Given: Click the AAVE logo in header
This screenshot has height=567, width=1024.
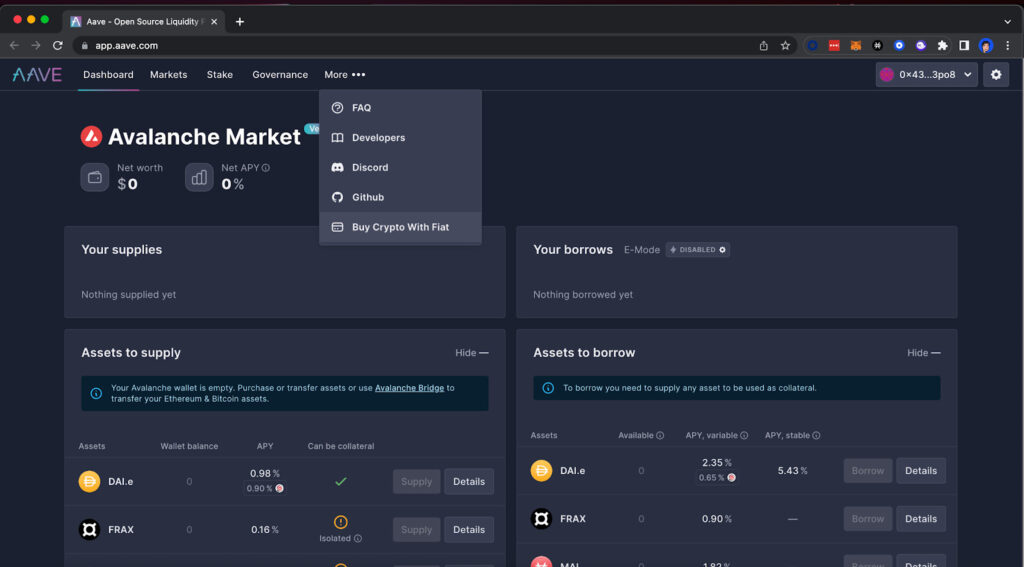Looking at the screenshot, I should 37,75.
